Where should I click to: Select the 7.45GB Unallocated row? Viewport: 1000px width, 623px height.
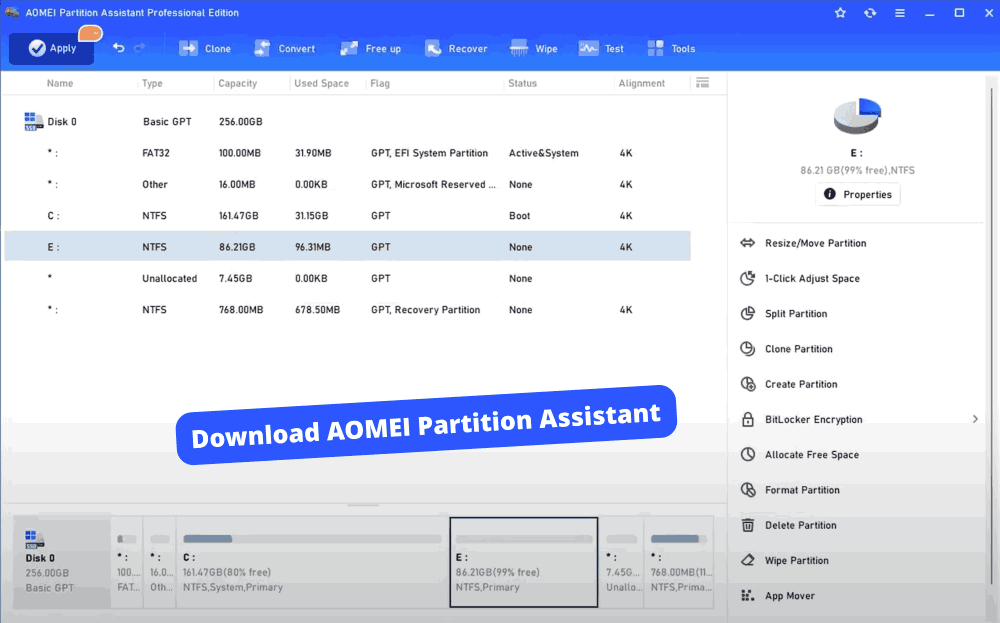click(348, 278)
